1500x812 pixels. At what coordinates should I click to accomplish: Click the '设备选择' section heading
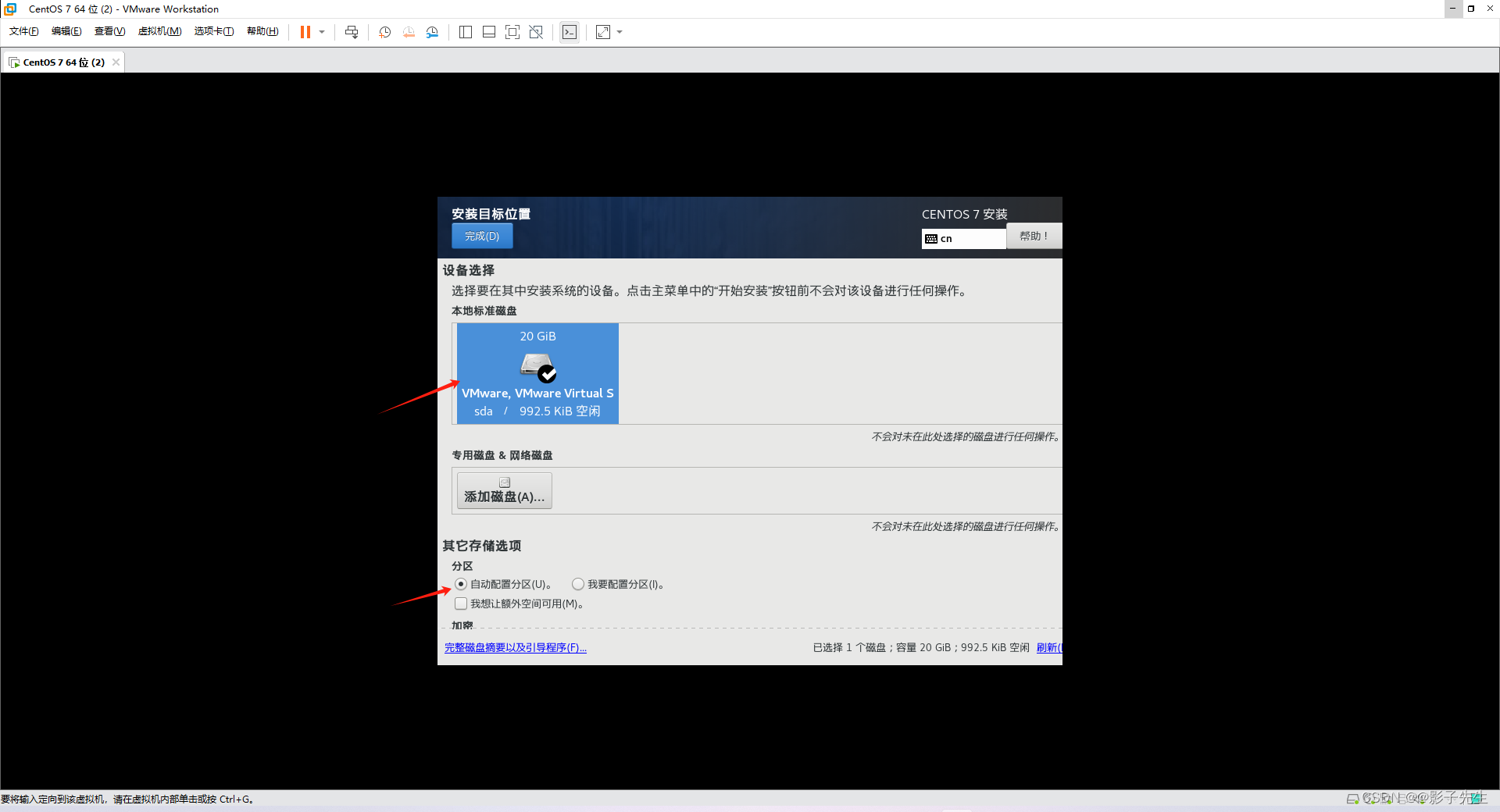(469, 270)
